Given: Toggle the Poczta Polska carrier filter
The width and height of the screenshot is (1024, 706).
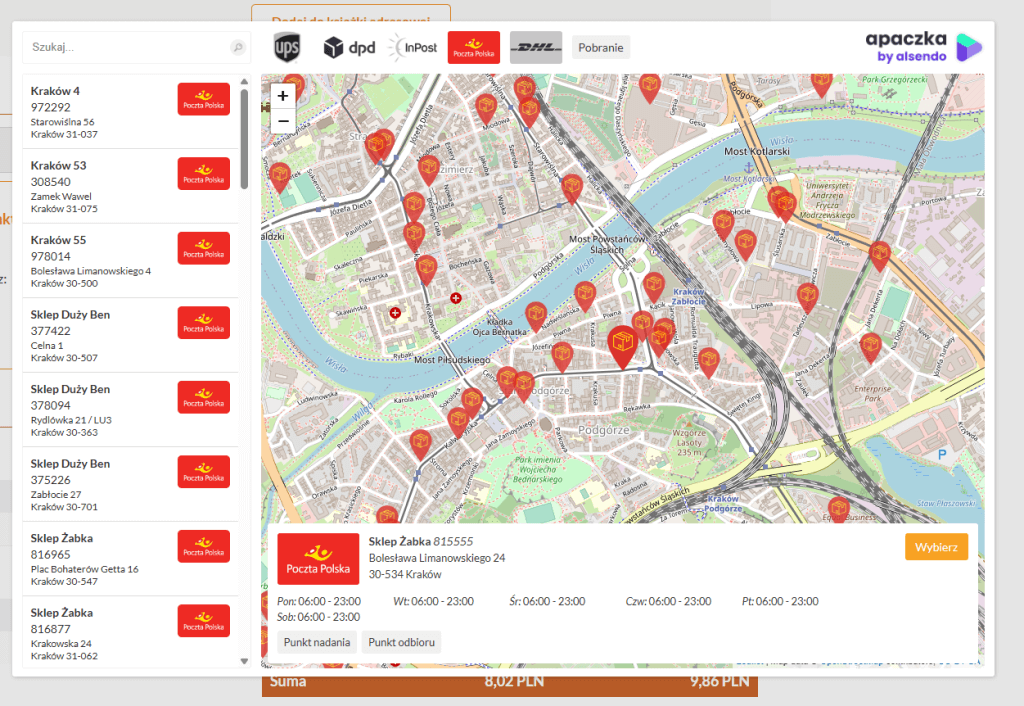Looking at the screenshot, I should [x=474, y=47].
